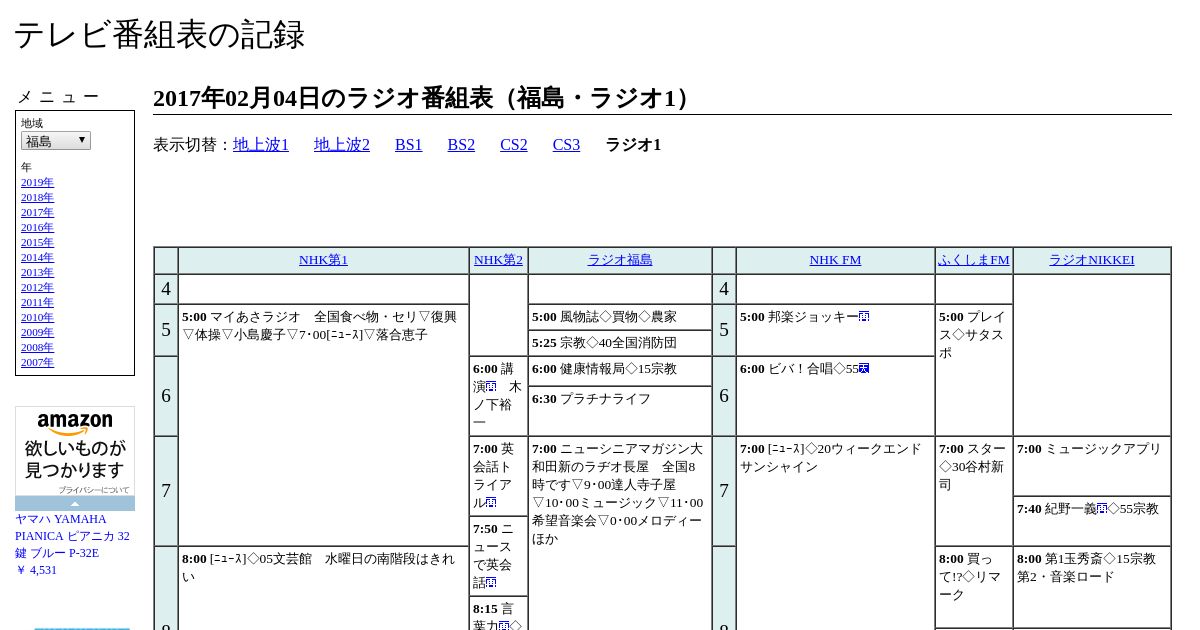The image size is (1200, 630).
Task: Click the プライバシーについて ad privacy label
Action: pyautogui.click(x=93, y=490)
